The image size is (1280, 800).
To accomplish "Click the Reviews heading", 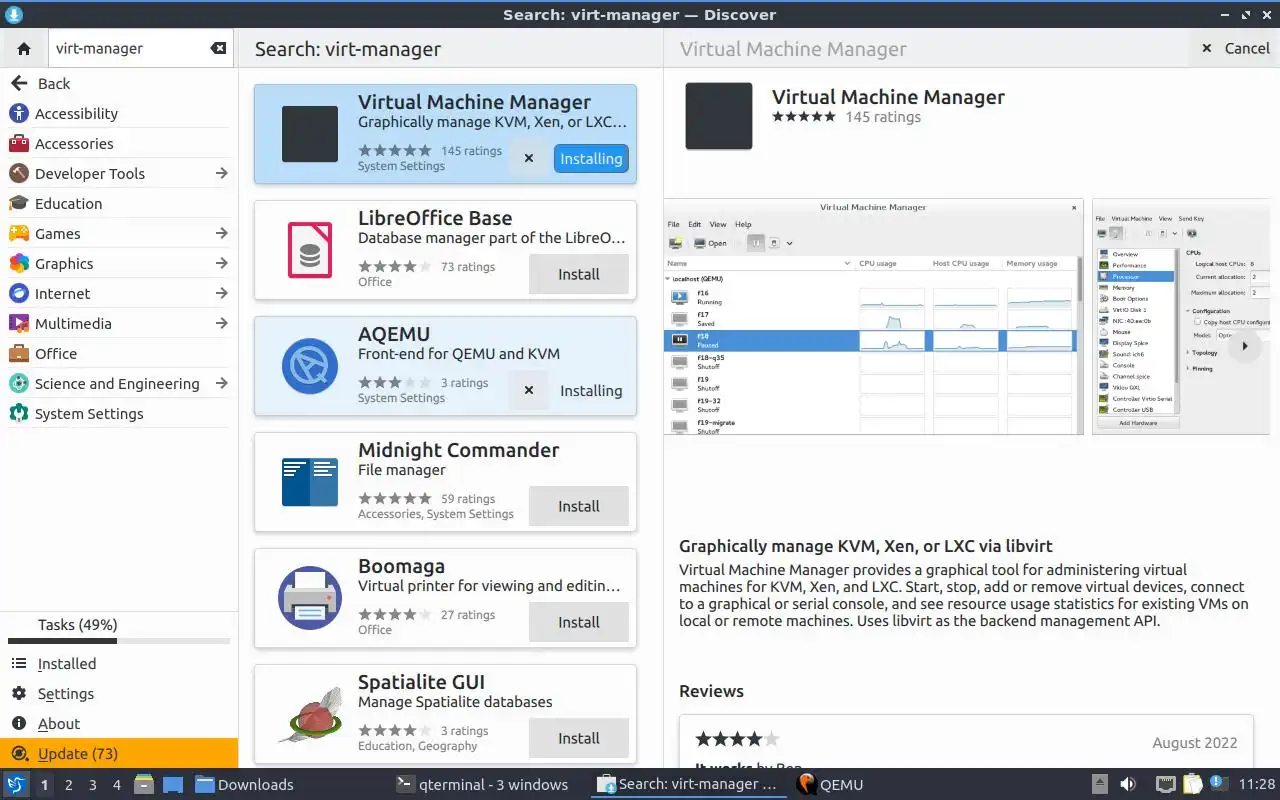I will (711, 691).
